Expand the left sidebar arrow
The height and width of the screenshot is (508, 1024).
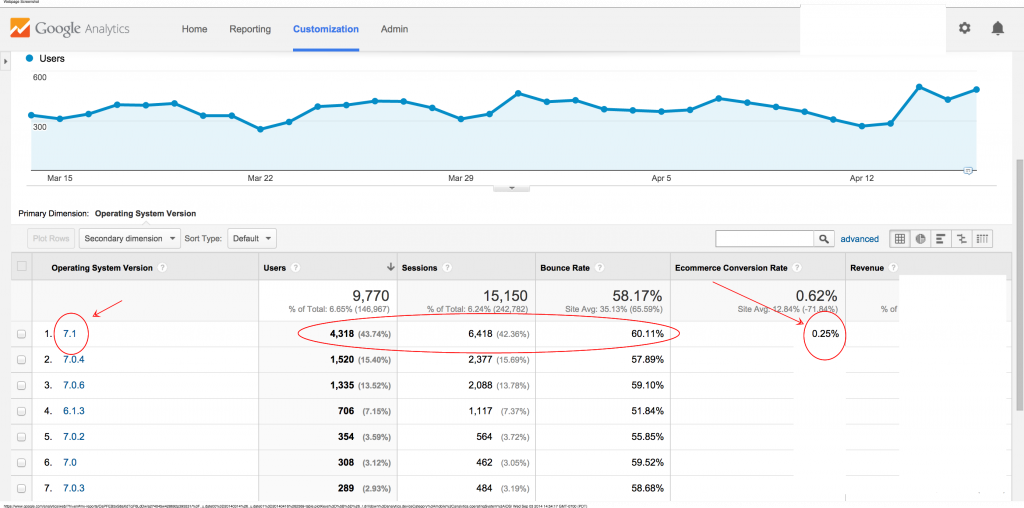coord(6,61)
